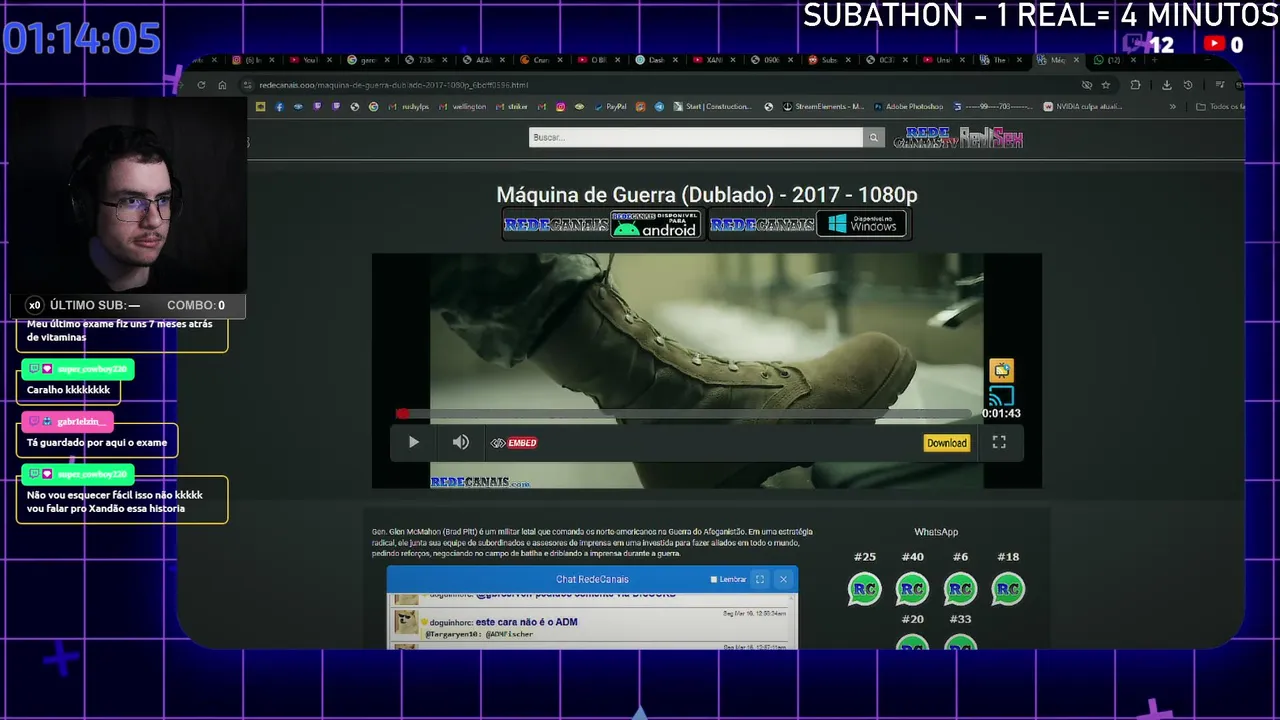Open Facebook bookmark in bookmarks bar
The width and height of the screenshot is (1280, 720).
tap(279, 106)
